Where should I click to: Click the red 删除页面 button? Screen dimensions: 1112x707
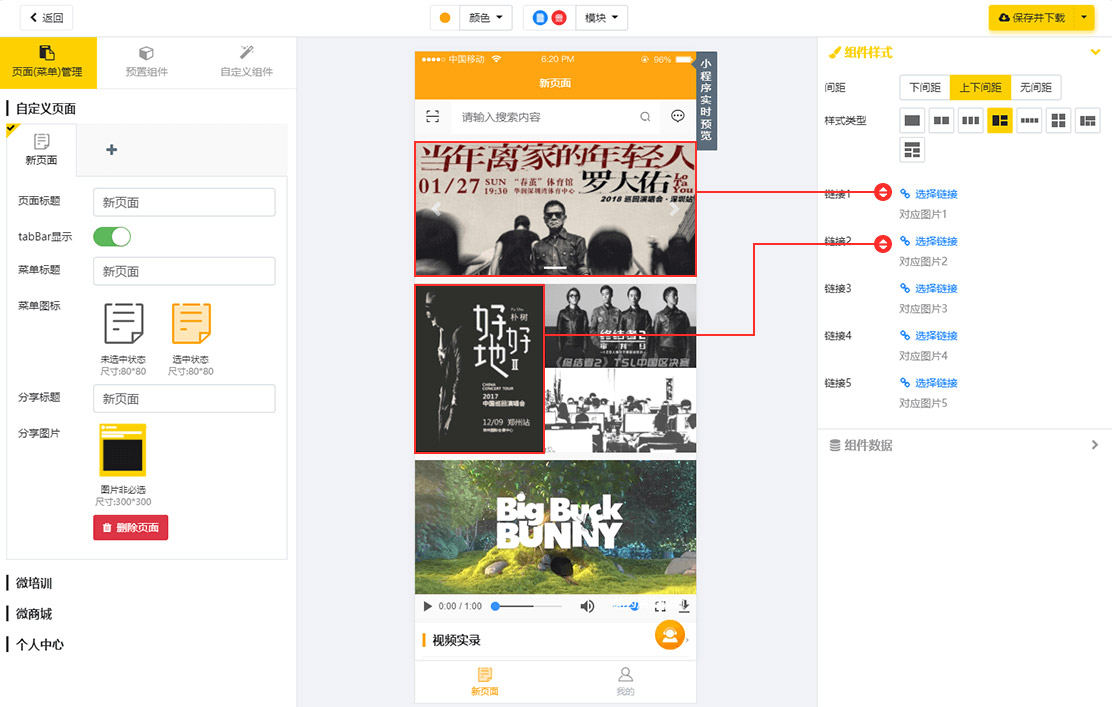(x=130, y=528)
